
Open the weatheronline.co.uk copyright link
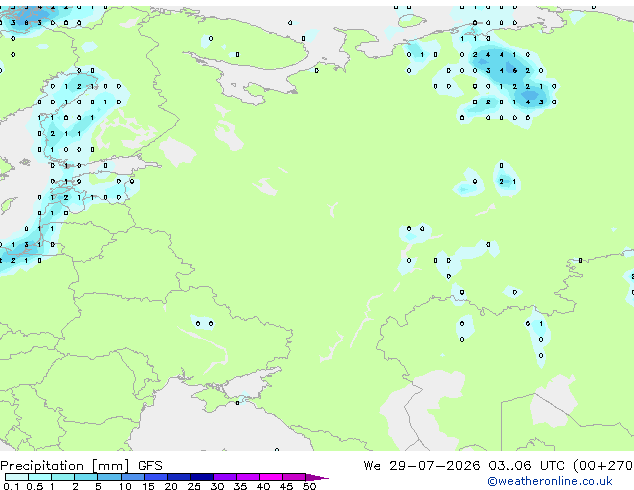click(x=550, y=481)
